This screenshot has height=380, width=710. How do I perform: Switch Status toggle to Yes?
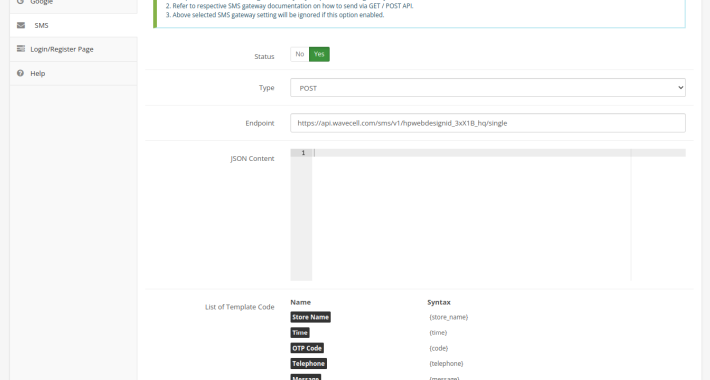(319, 54)
